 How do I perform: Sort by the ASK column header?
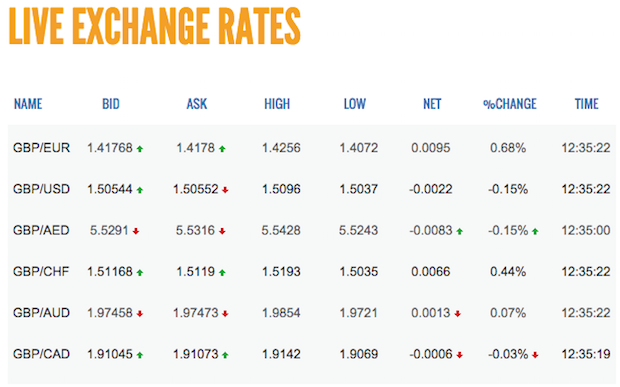(x=197, y=104)
